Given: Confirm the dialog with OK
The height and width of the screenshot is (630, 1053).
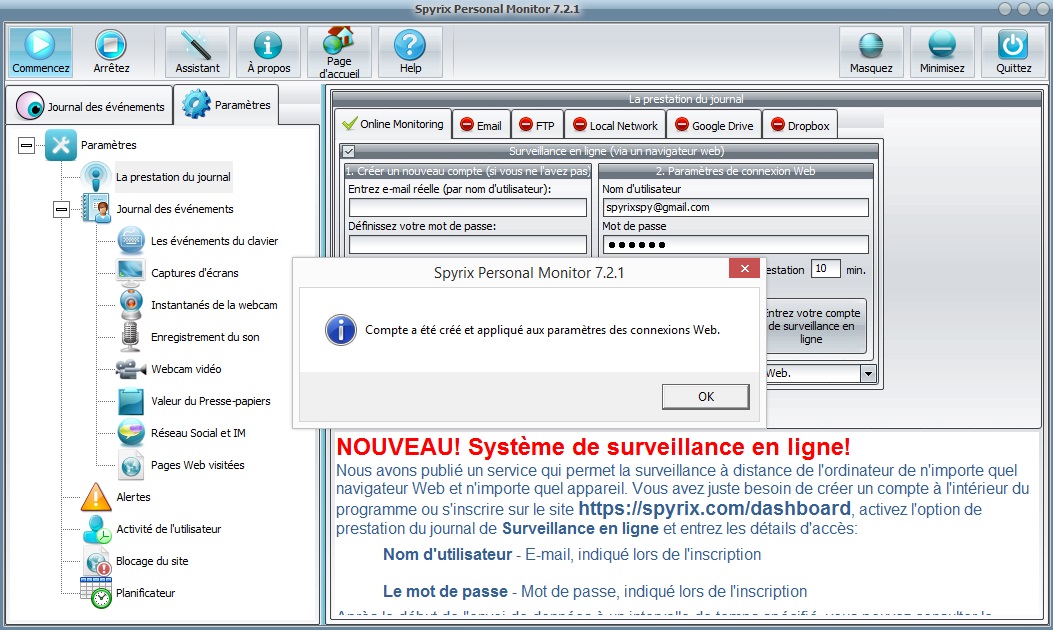Looking at the screenshot, I should tap(705, 396).
